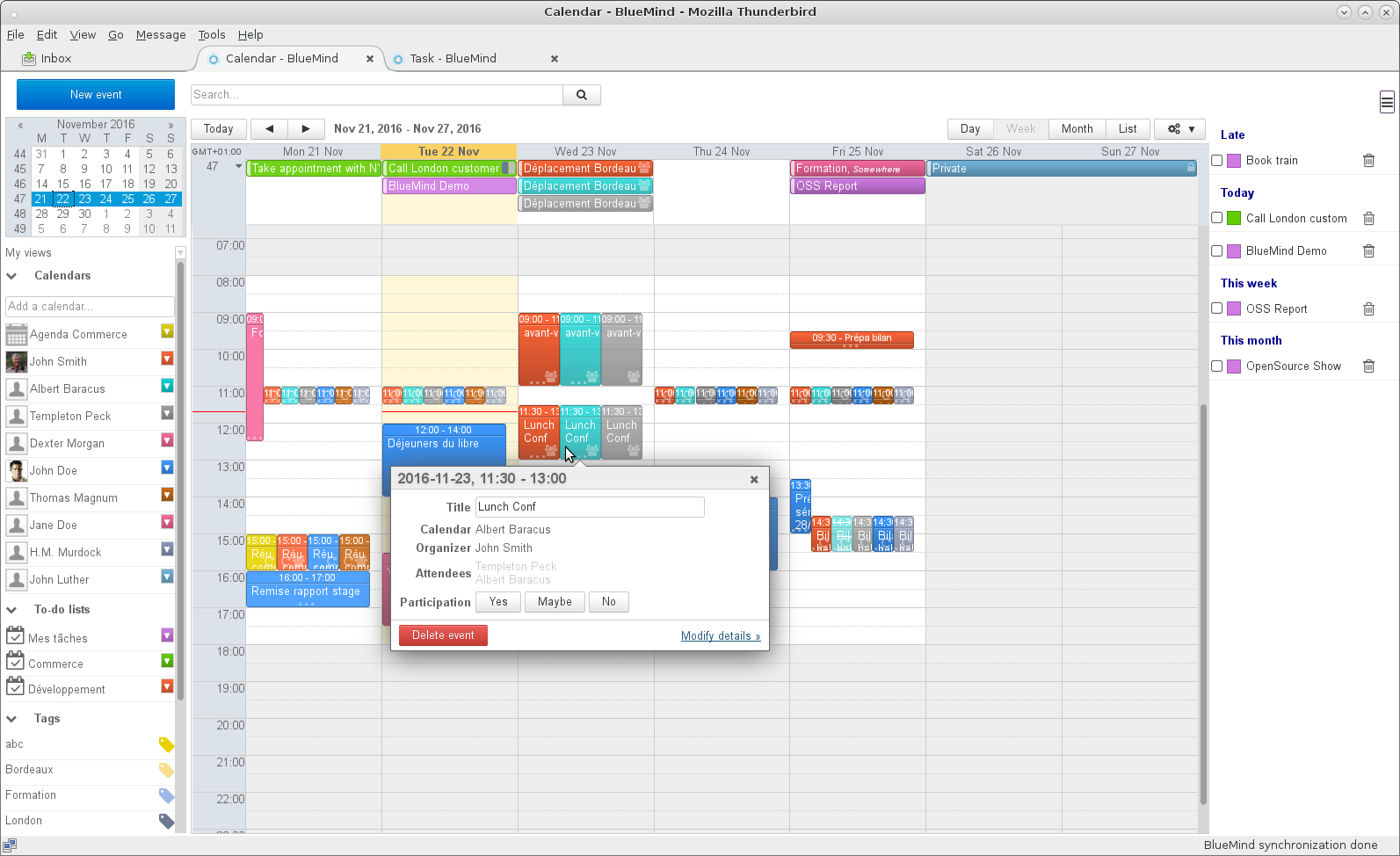The width and height of the screenshot is (1400, 856).
Task: Collapse the To-do lists section
Action: pos(12,610)
